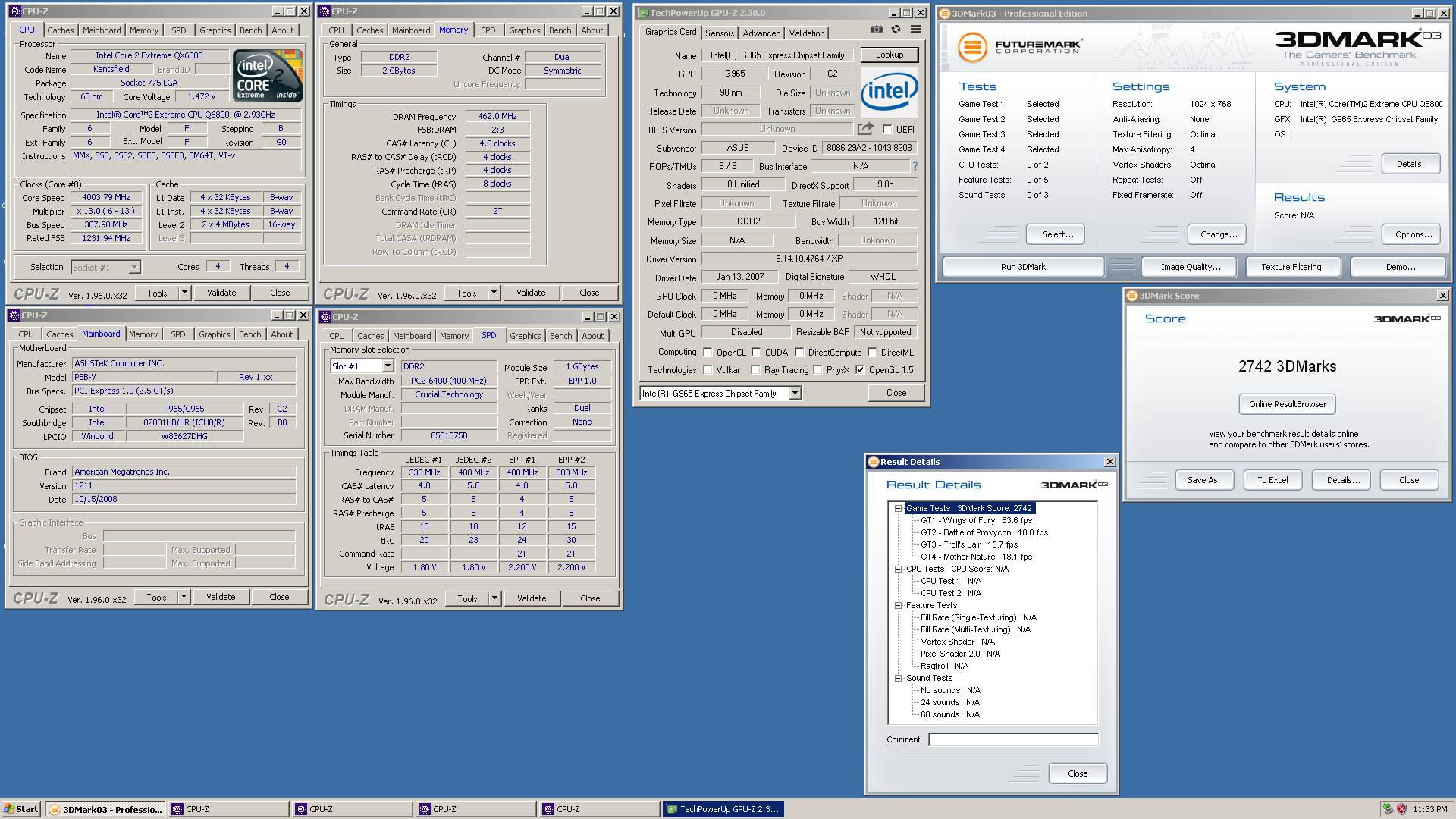
Task: Click the Bus Interface question mark icon
Action: (x=915, y=166)
